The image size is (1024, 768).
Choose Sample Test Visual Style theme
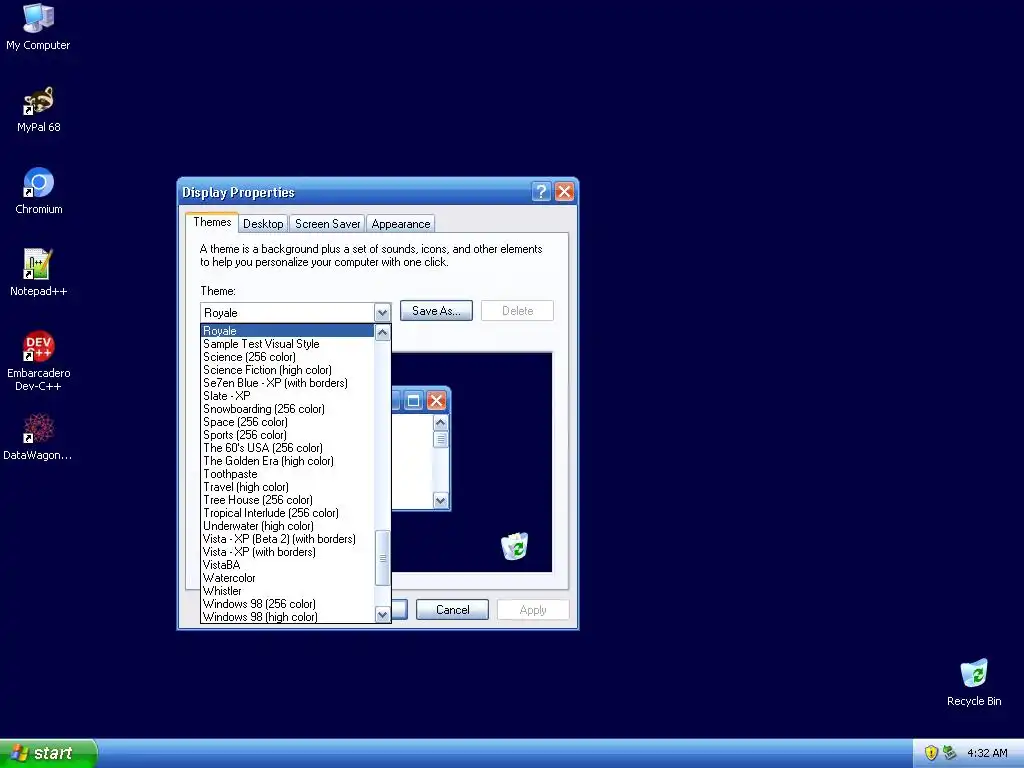(x=287, y=344)
